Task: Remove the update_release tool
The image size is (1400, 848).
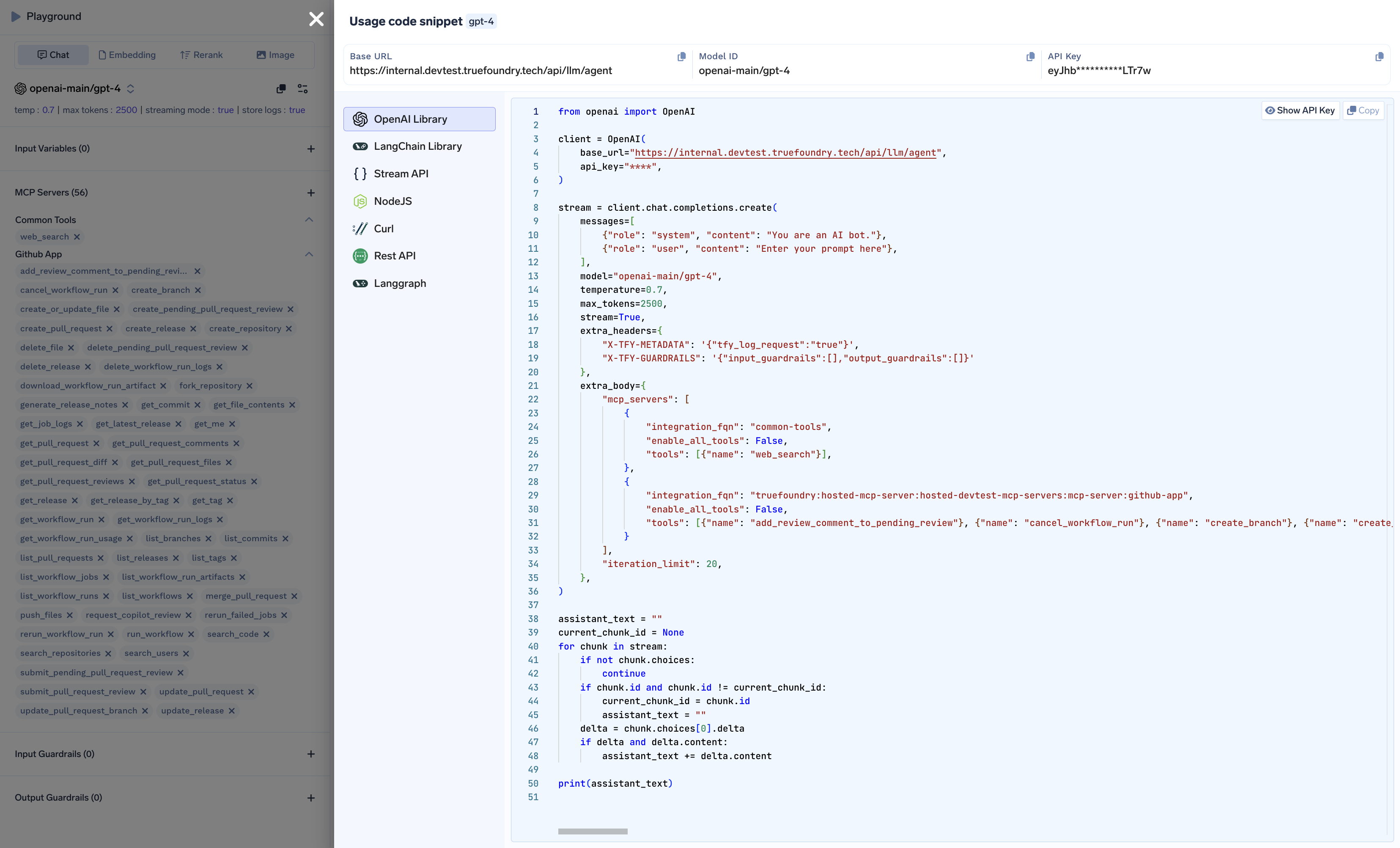Action: pyautogui.click(x=231, y=710)
